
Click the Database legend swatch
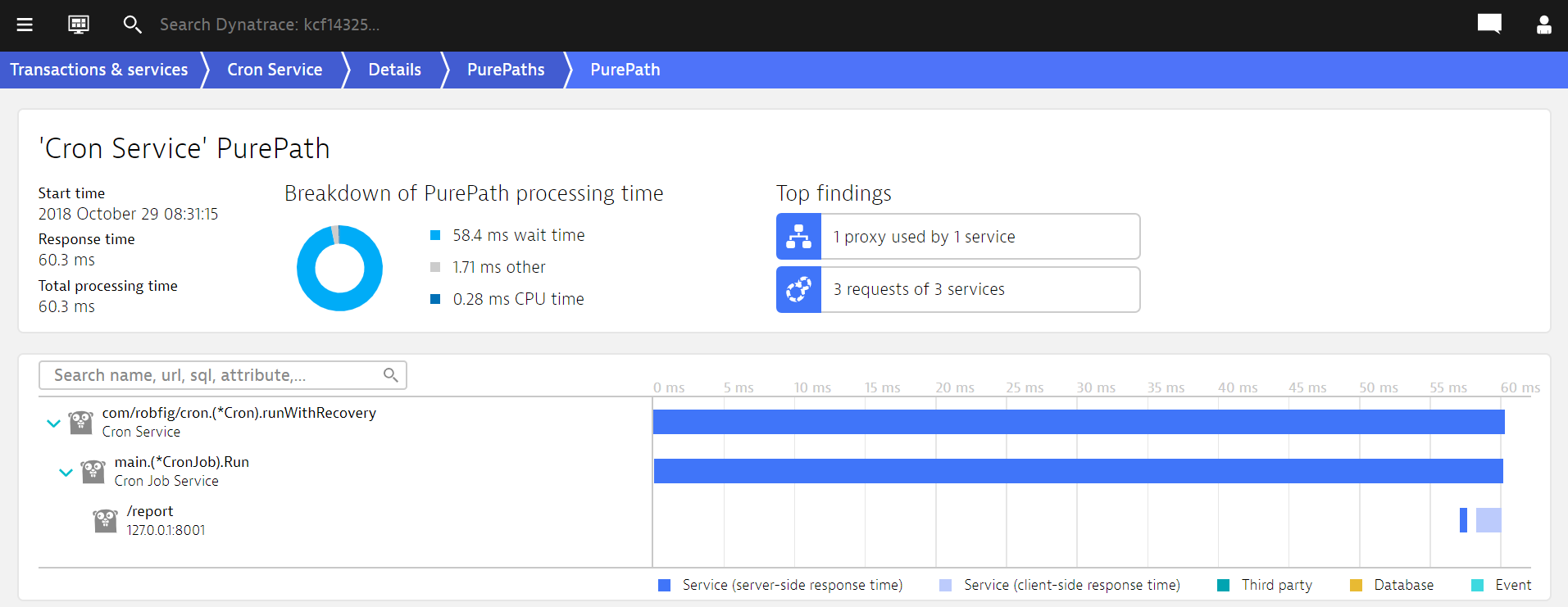pyautogui.click(x=1356, y=585)
